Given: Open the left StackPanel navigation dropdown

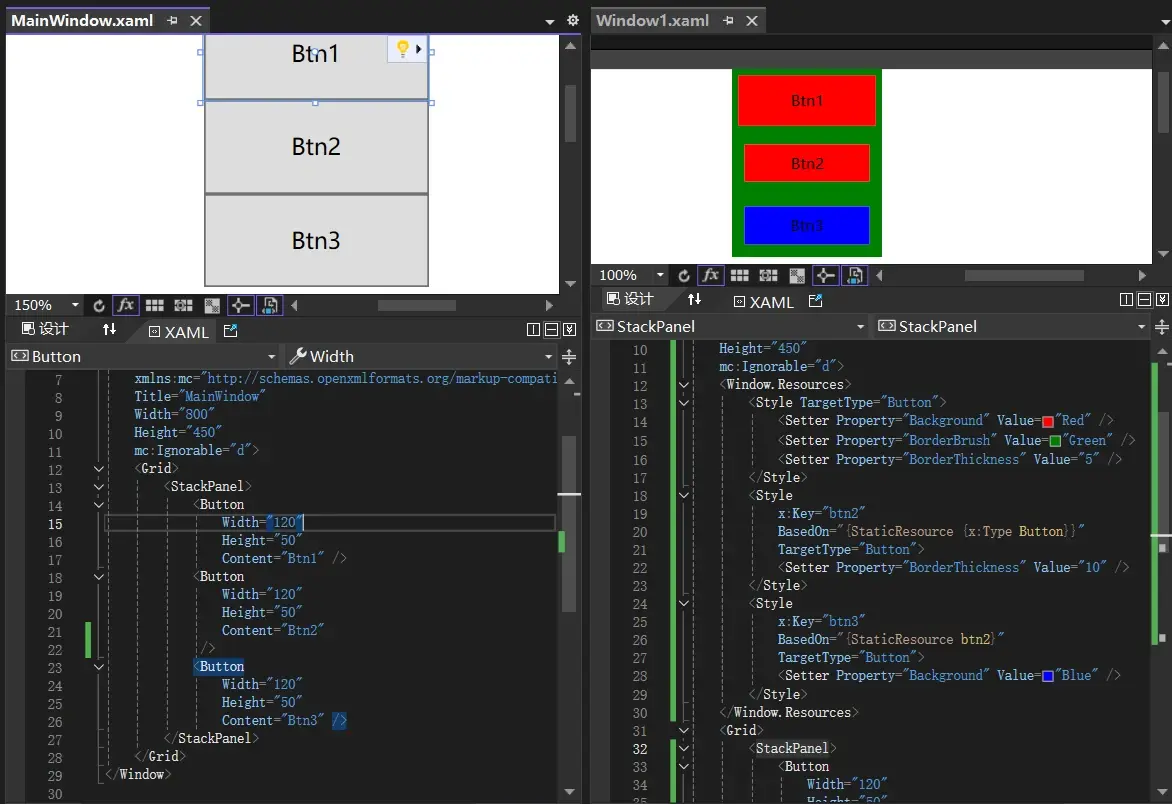Looking at the screenshot, I should (730, 327).
